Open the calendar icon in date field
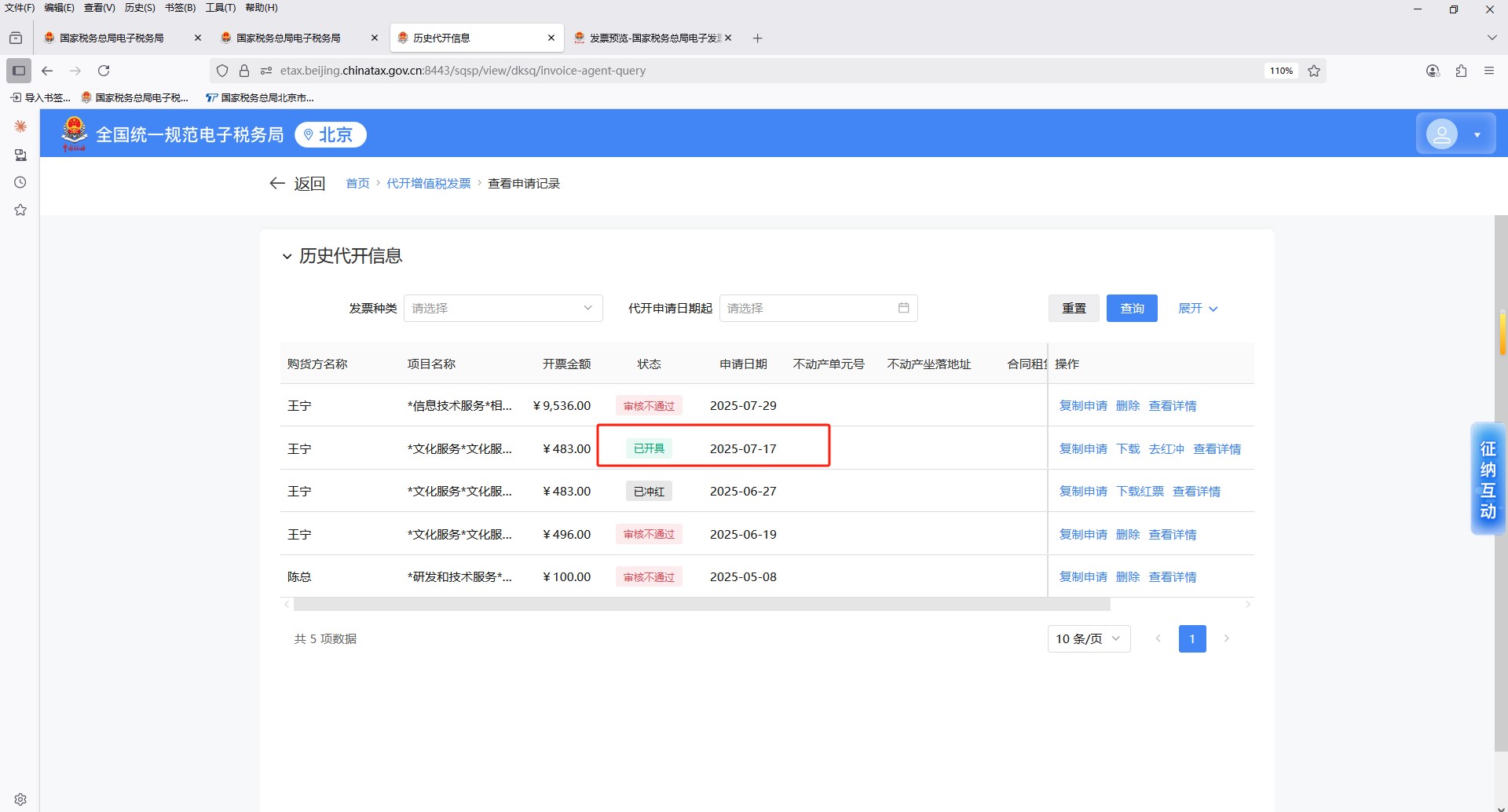 (x=903, y=308)
